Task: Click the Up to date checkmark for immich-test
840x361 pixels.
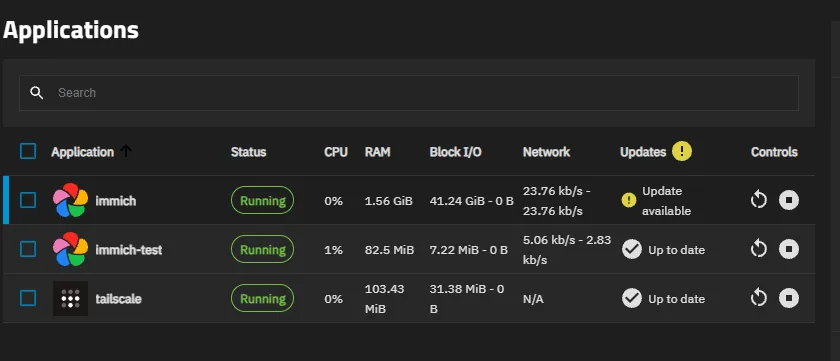Action: coord(632,249)
